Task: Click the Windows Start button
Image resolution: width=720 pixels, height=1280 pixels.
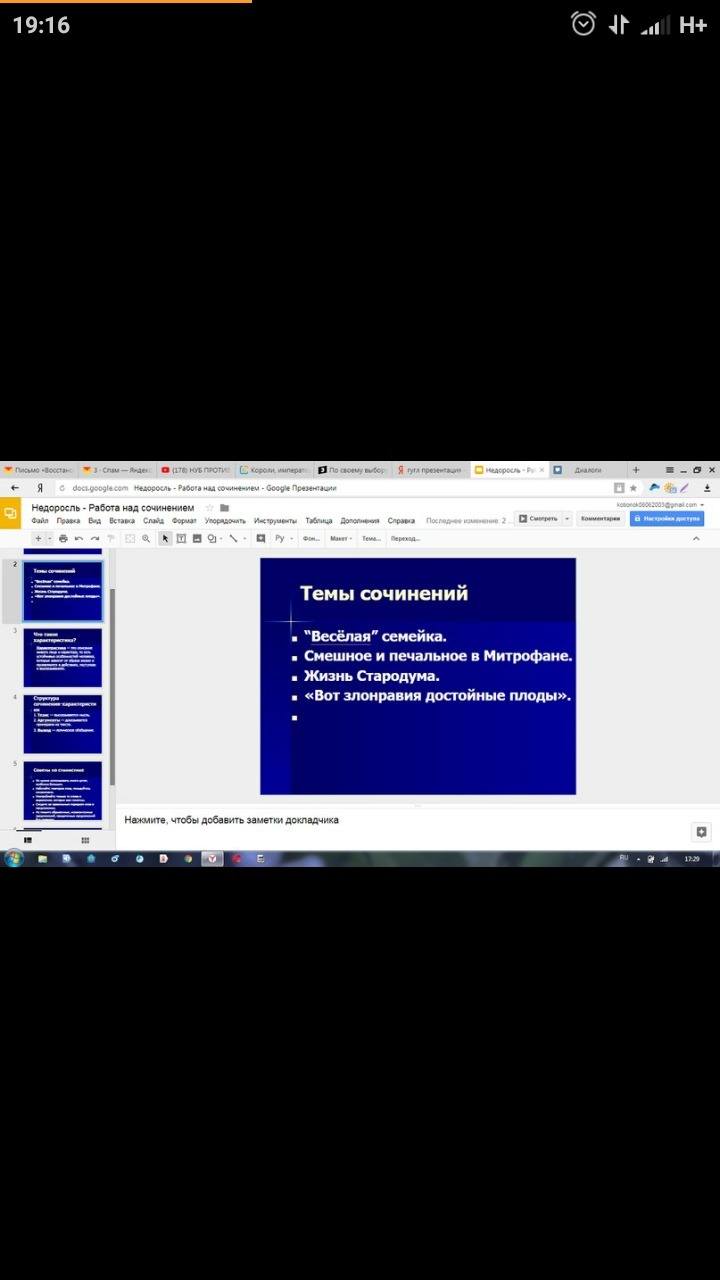Action: tap(14, 858)
